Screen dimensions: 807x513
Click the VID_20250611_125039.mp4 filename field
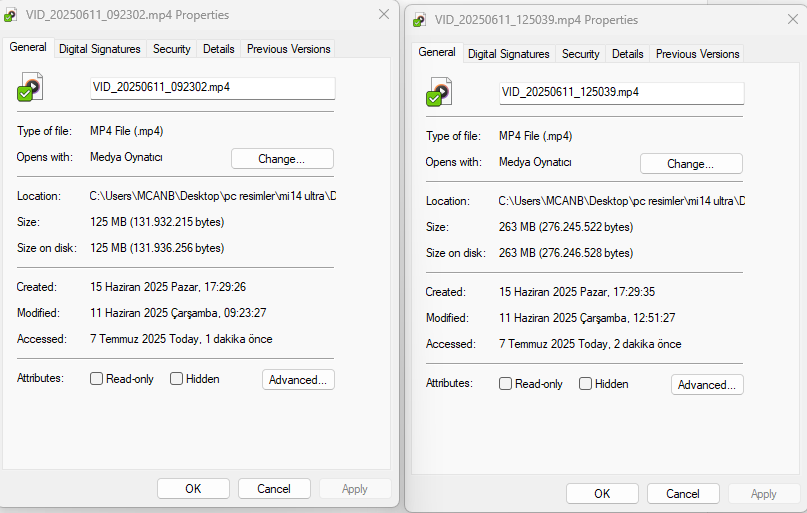(x=621, y=93)
